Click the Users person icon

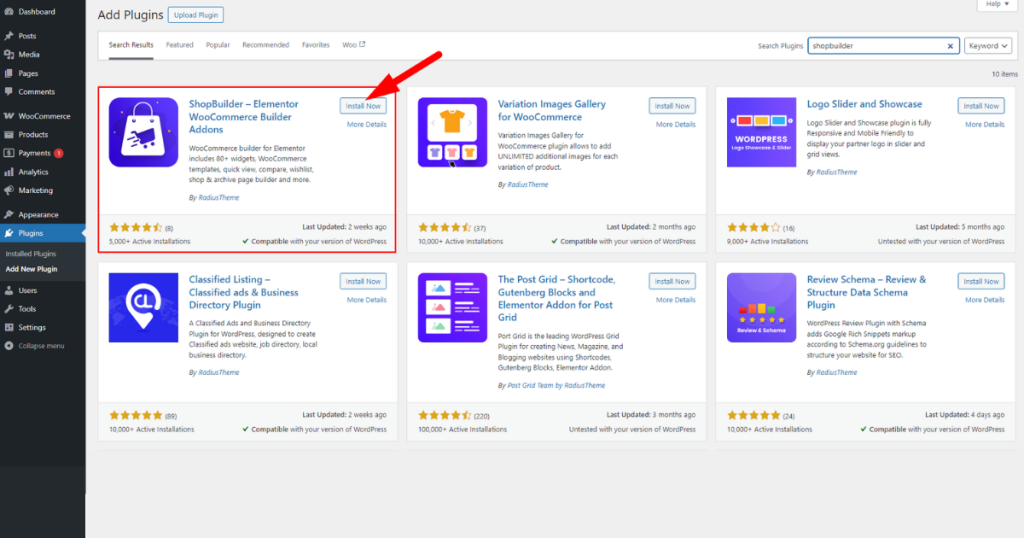[8, 291]
